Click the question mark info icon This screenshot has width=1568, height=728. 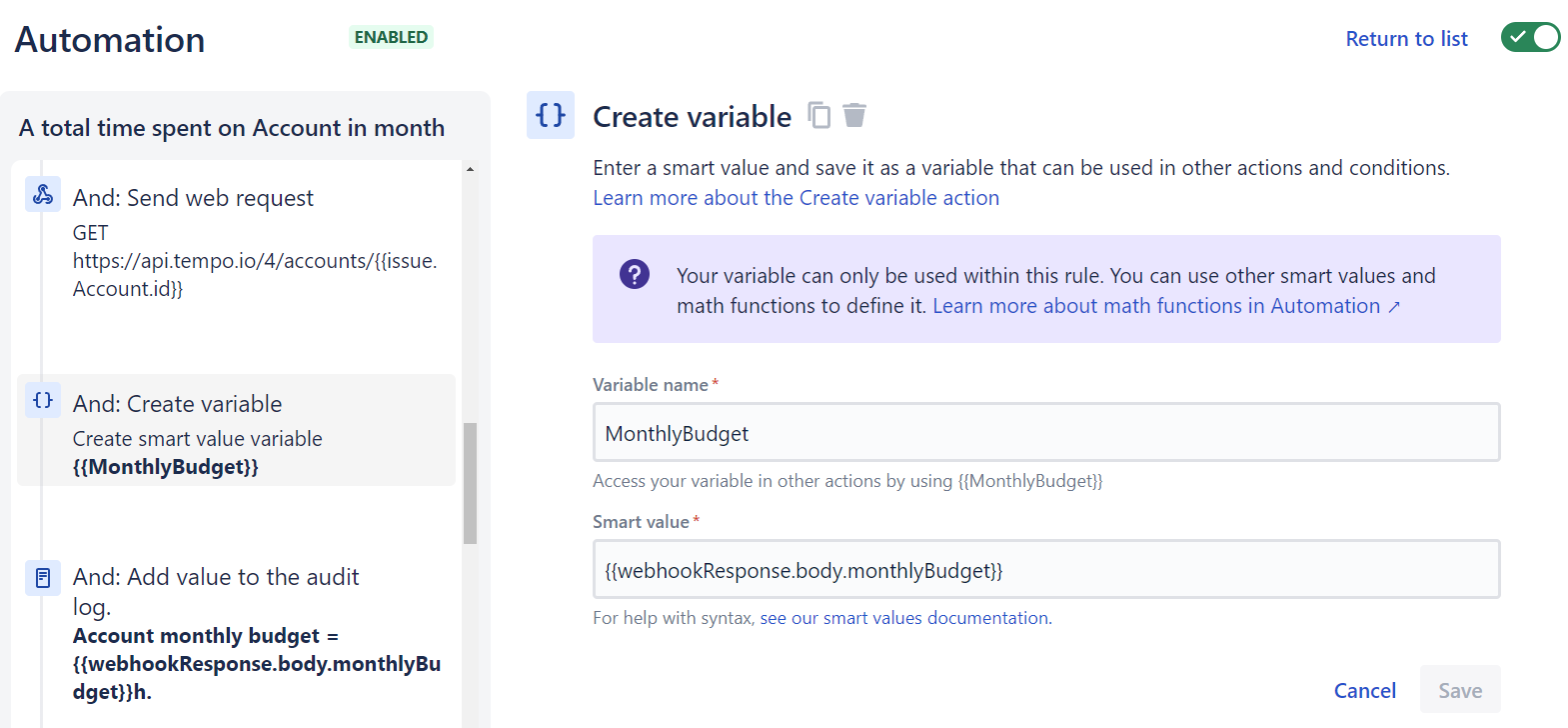coord(635,274)
